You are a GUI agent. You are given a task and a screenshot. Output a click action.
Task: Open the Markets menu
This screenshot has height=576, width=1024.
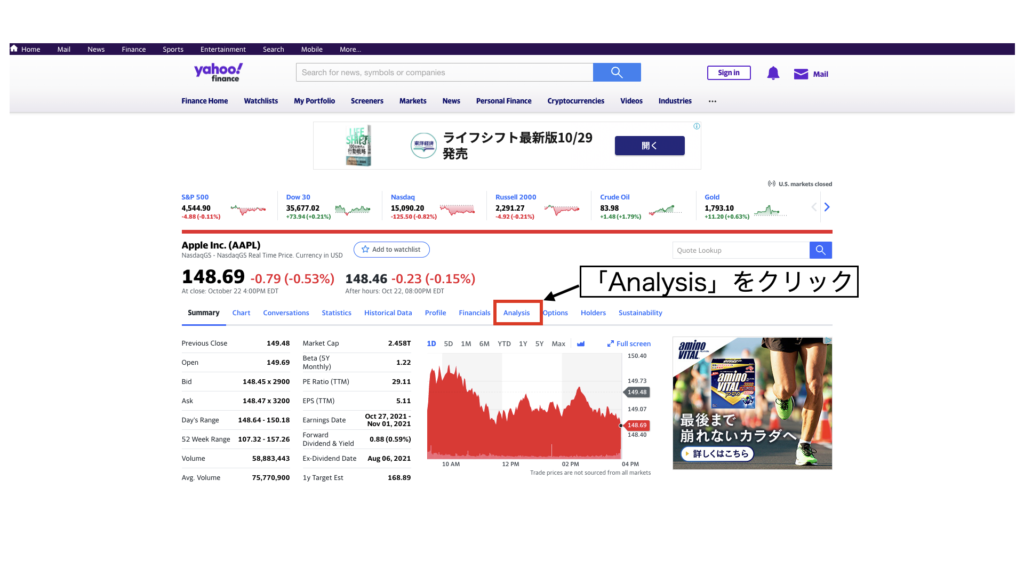413,101
